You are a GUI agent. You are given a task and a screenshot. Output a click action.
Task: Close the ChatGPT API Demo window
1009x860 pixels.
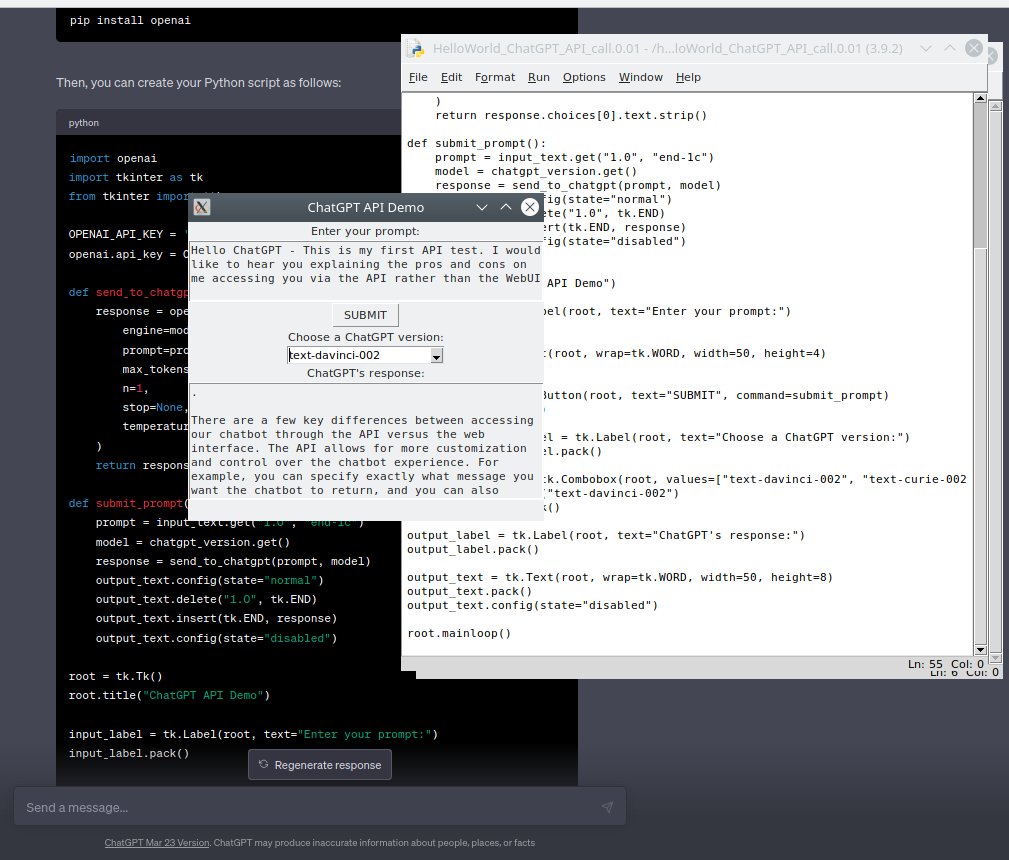[x=530, y=207]
